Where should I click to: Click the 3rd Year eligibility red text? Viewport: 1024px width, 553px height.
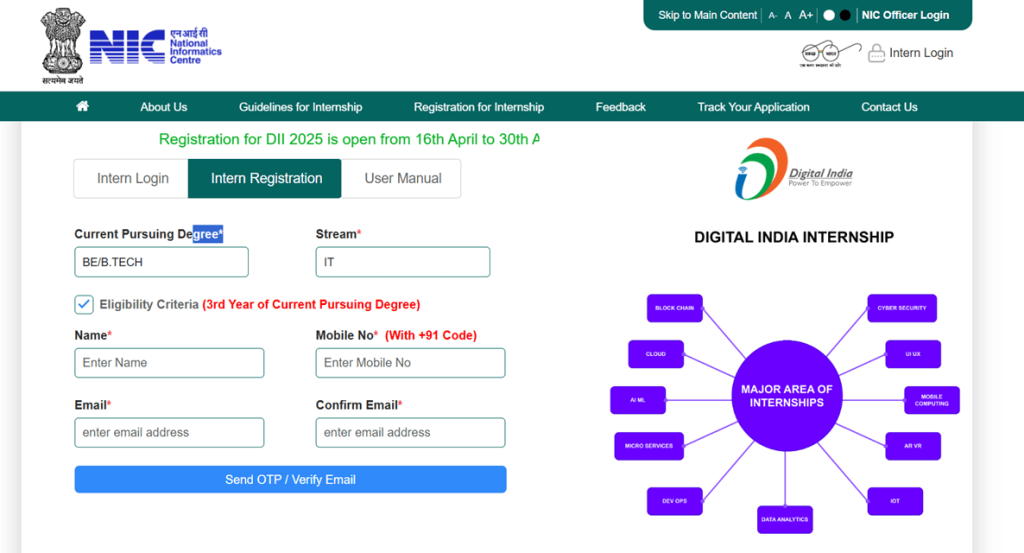point(311,304)
